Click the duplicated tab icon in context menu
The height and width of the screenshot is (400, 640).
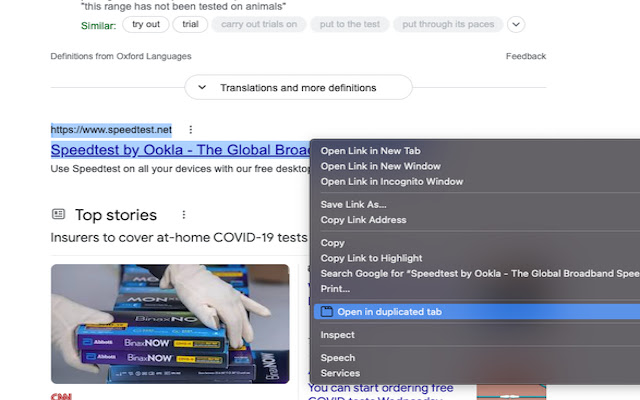coord(327,311)
